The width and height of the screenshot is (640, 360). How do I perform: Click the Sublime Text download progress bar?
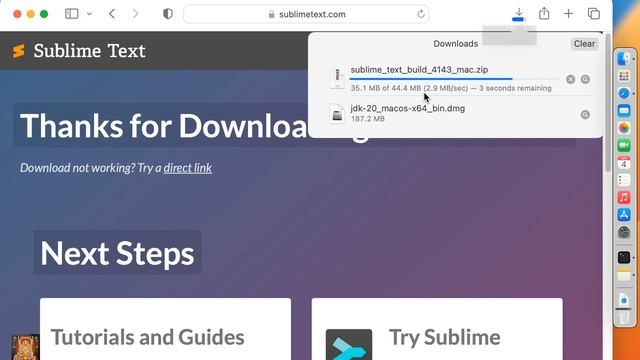(455, 79)
